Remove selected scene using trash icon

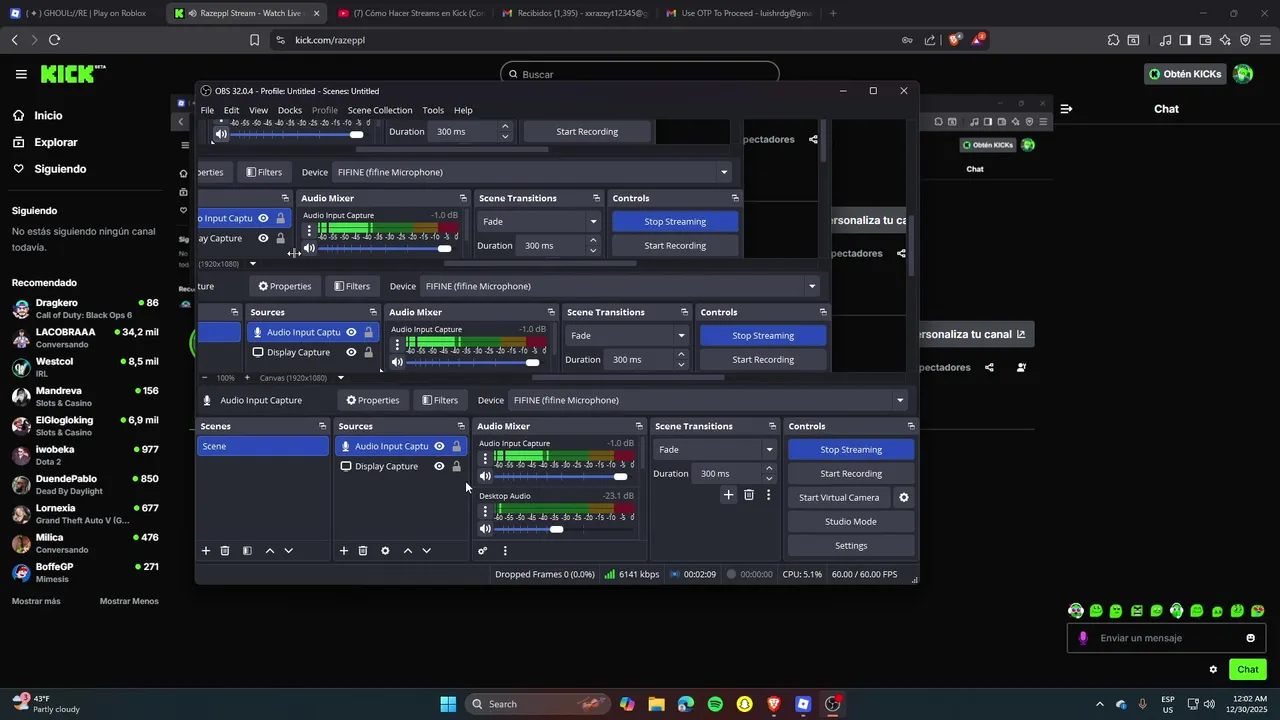(225, 551)
